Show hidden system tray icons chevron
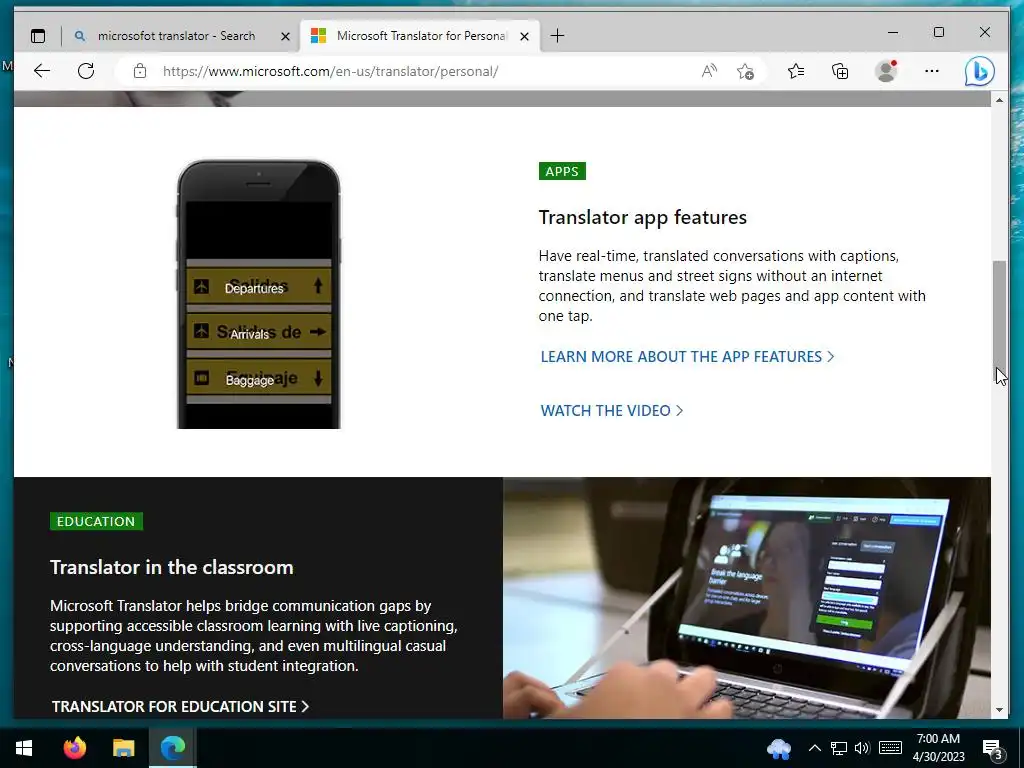Viewport: 1024px width, 768px height. [815, 748]
